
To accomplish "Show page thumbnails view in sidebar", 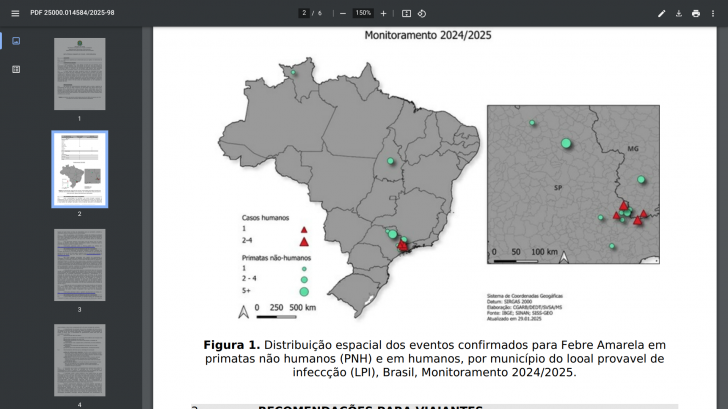I will click(x=16, y=41).
